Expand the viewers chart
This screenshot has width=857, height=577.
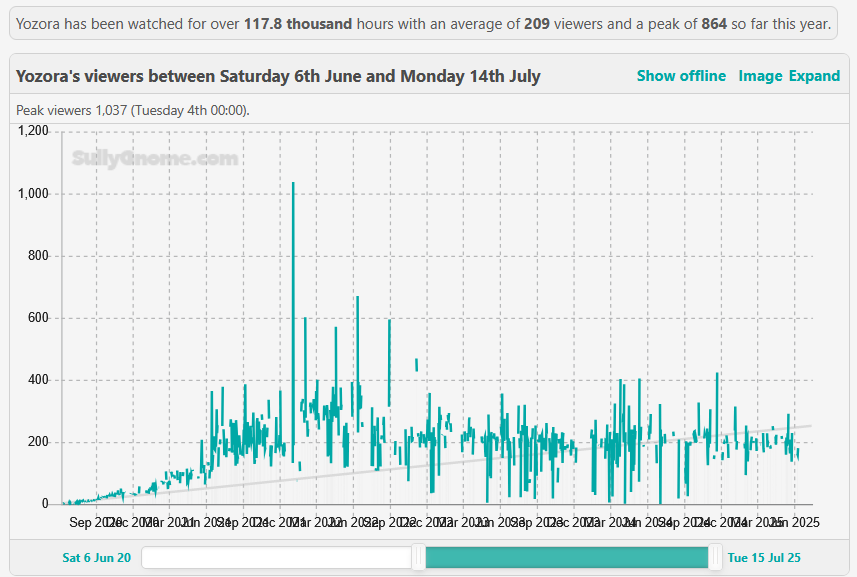pos(814,76)
